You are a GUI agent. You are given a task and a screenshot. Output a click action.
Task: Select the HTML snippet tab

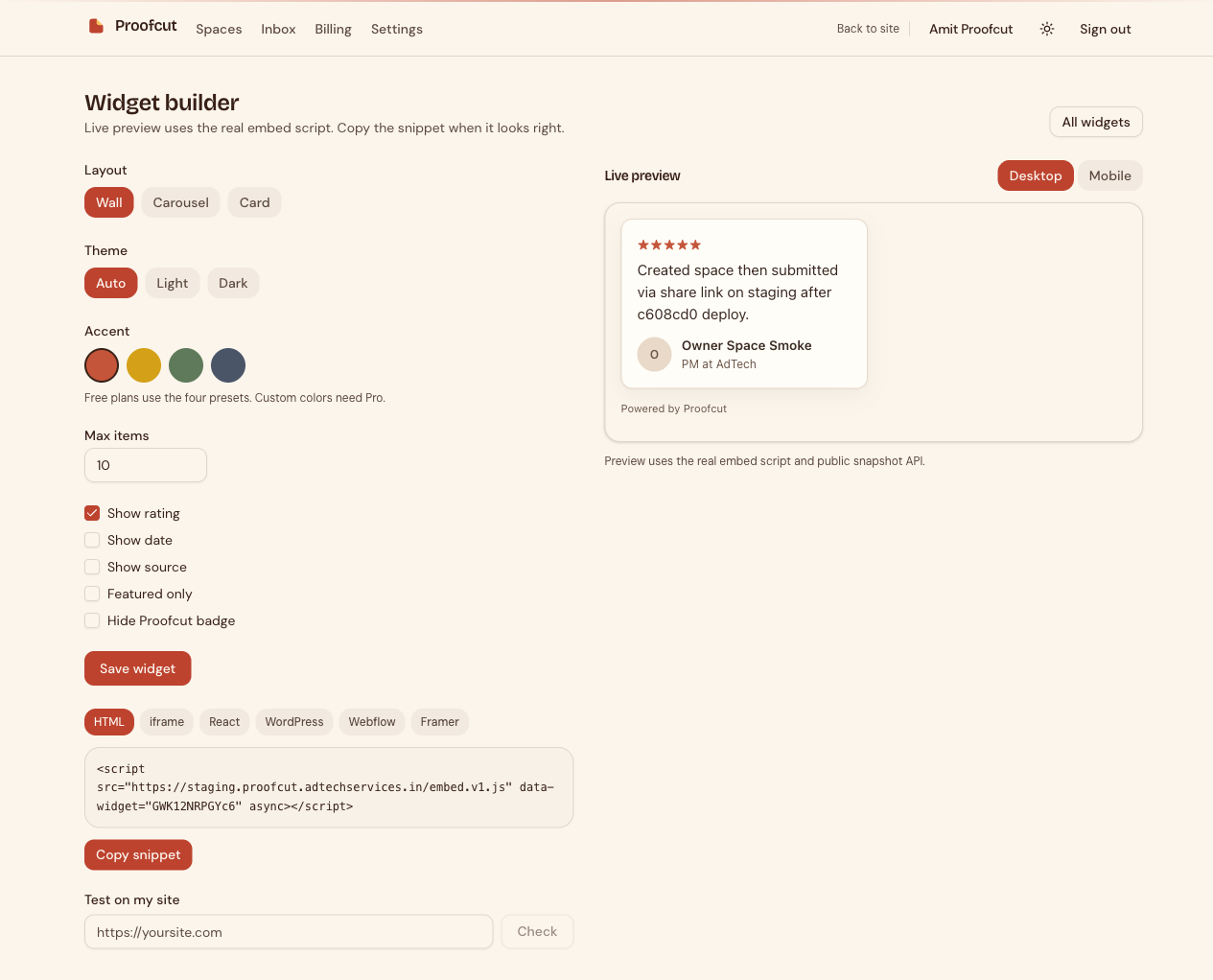click(x=109, y=722)
